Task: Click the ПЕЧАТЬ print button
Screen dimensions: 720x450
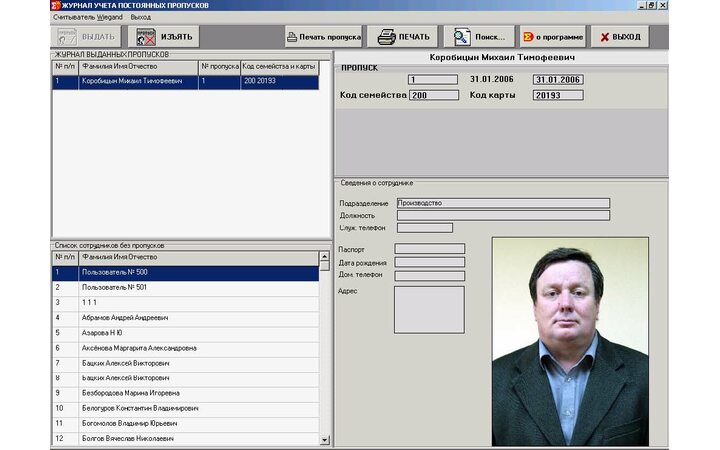Action: tap(402, 37)
